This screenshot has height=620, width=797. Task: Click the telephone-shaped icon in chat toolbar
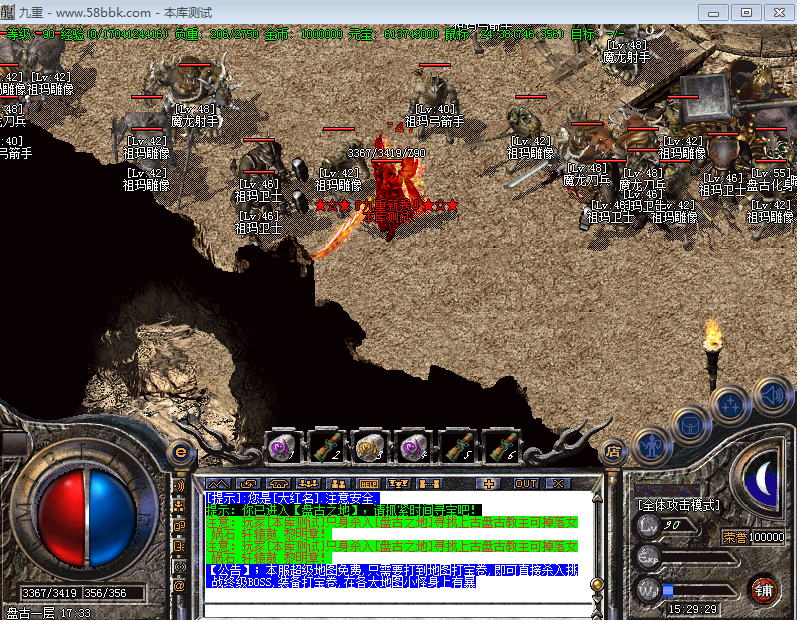(279, 483)
